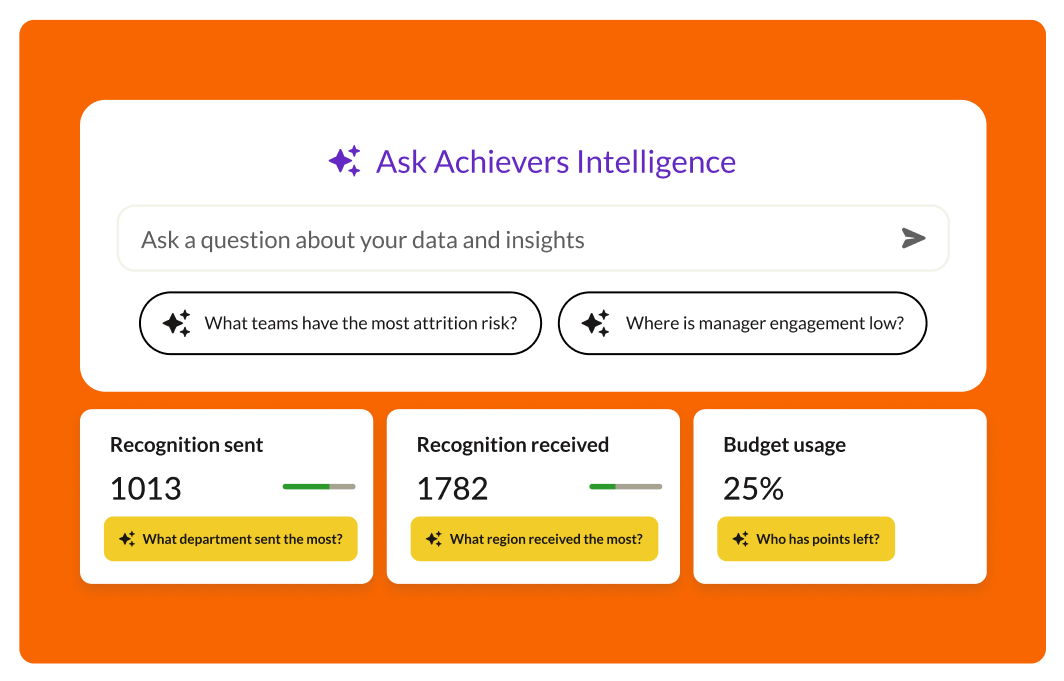Click the question input field to start typing
The height and width of the screenshot is (681, 1064).
point(450,238)
